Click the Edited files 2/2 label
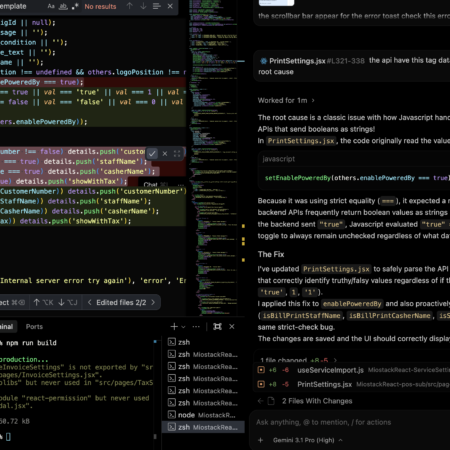The height and width of the screenshot is (450, 450). click(x=121, y=302)
